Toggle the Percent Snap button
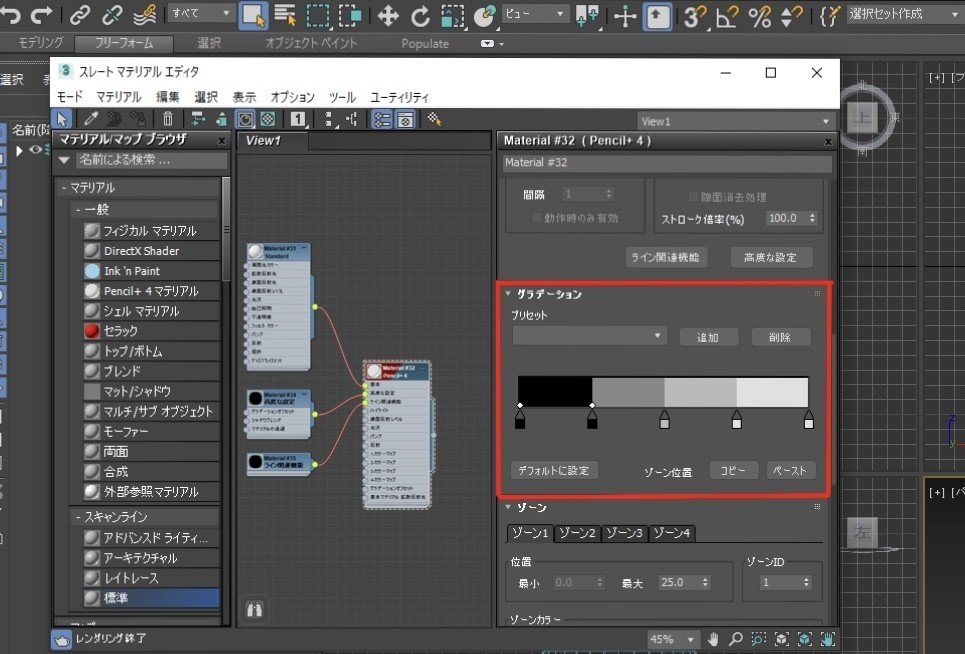Viewport: 965px width, 654px height. 759,16
